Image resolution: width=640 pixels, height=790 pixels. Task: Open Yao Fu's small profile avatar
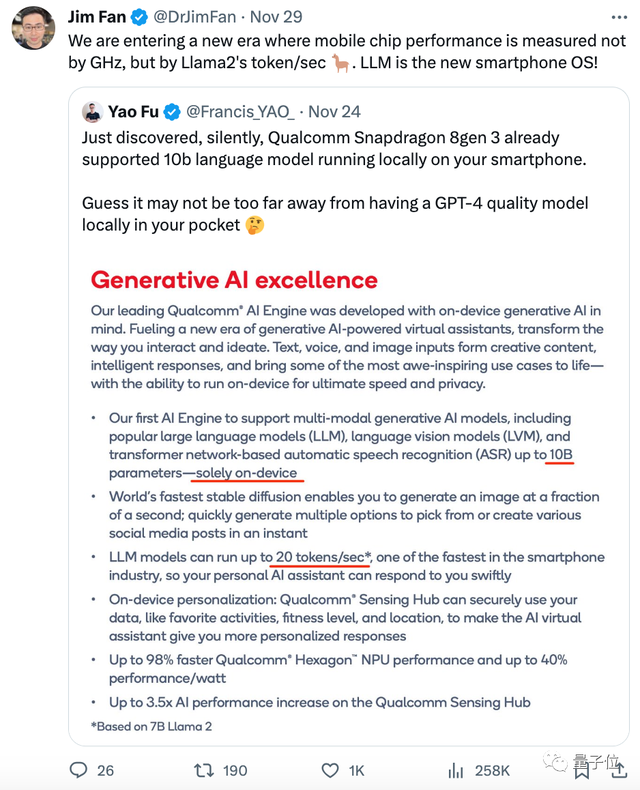coord(93,111)
